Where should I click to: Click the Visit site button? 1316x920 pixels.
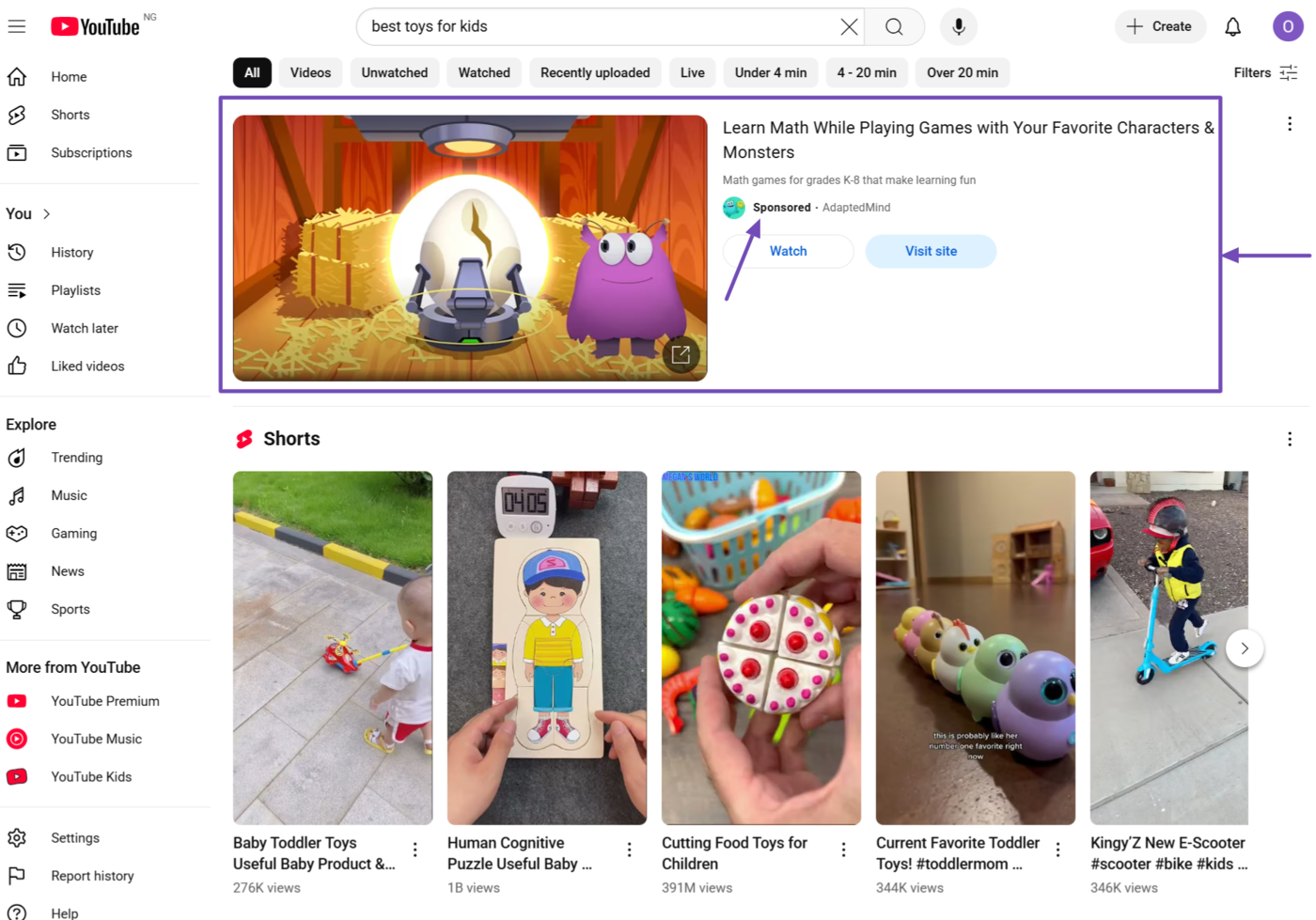click(930, 251)
